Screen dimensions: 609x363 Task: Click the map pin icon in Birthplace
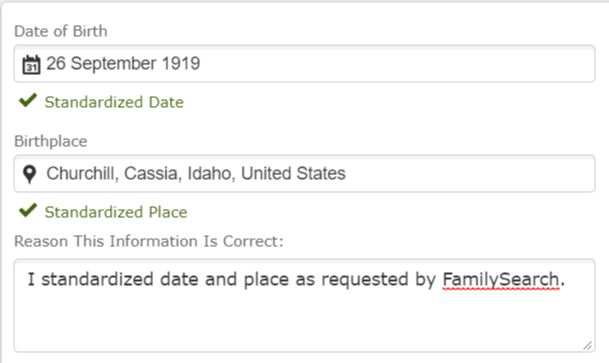click(x=30, y=174)
